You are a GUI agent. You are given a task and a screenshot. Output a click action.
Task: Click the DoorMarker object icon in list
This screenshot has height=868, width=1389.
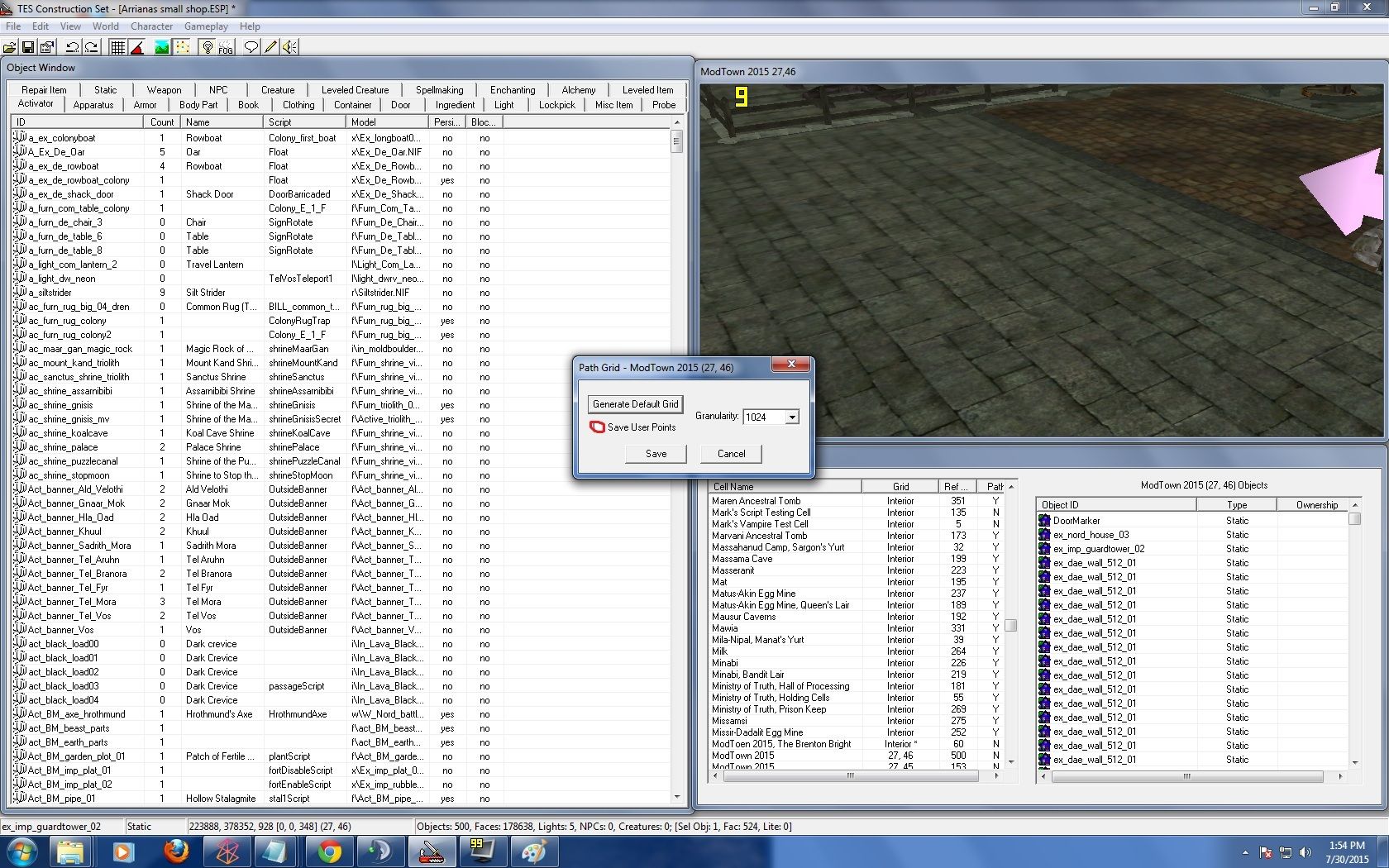pyautogui.click(x=1044, y=521)
